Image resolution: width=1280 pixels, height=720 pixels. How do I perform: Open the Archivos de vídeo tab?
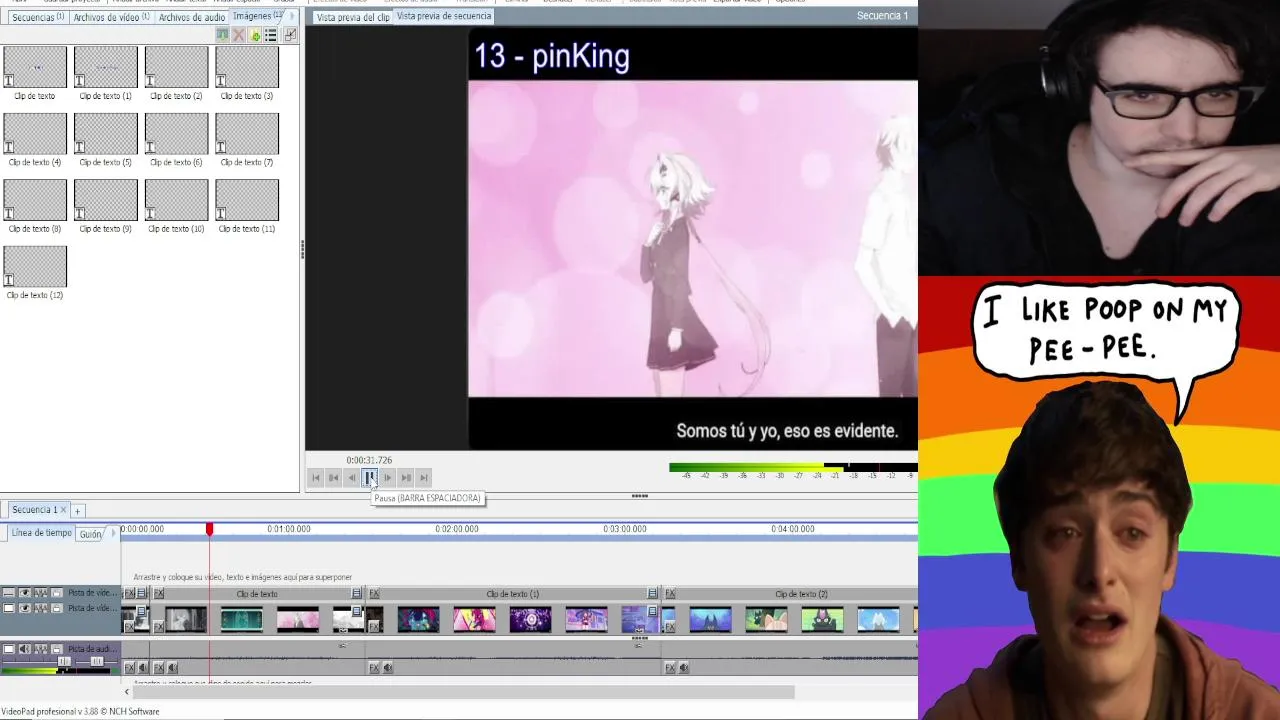111,17
